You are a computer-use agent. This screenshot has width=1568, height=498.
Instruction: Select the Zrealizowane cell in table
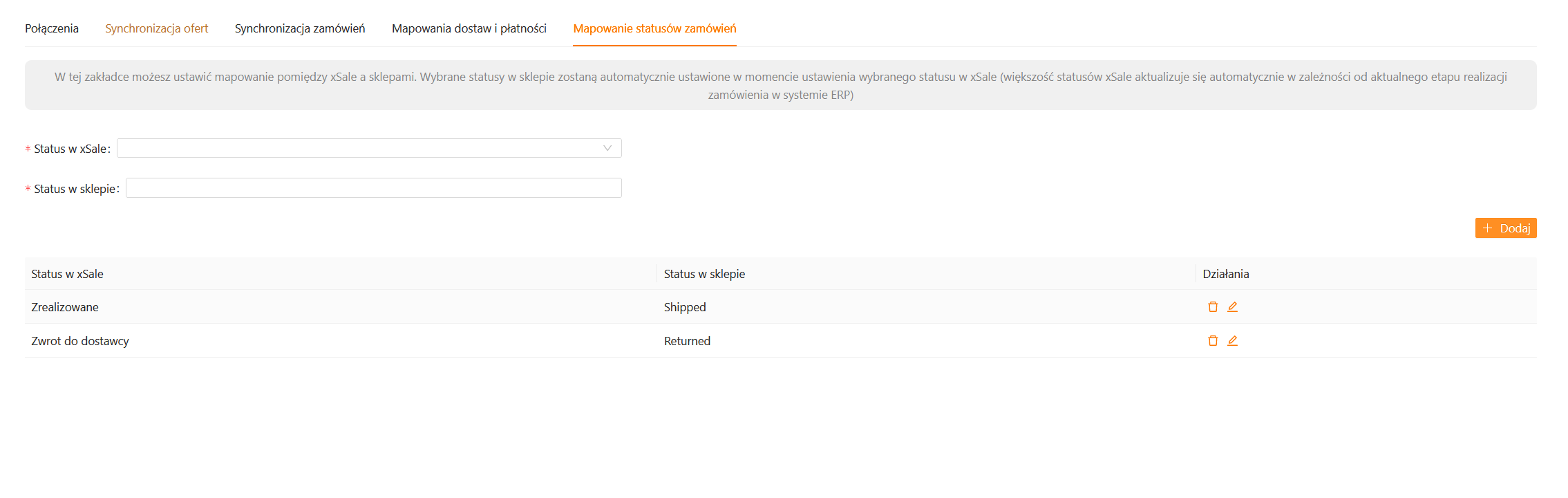(65, 307)
